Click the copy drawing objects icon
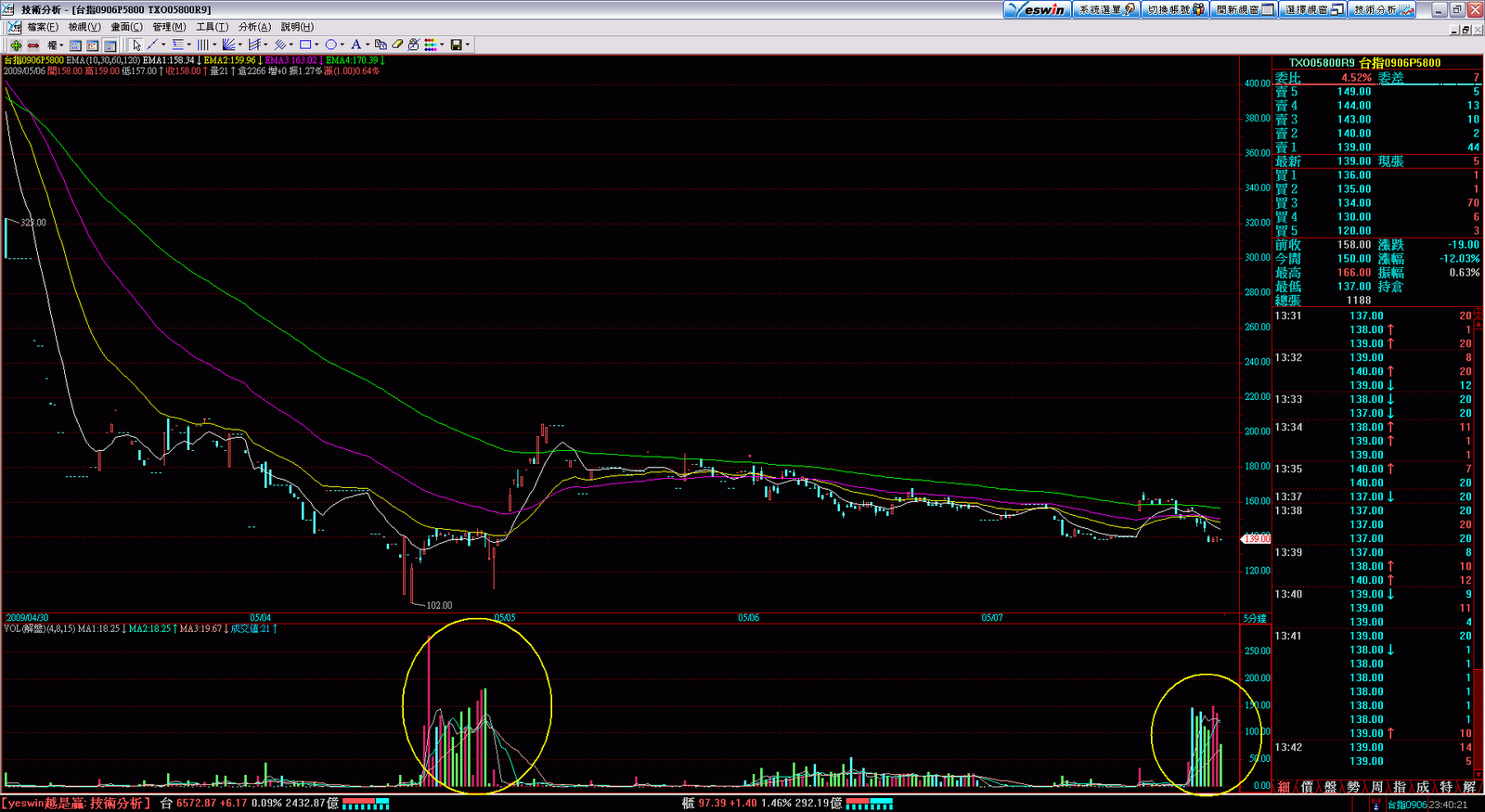 tap(381, 45)
